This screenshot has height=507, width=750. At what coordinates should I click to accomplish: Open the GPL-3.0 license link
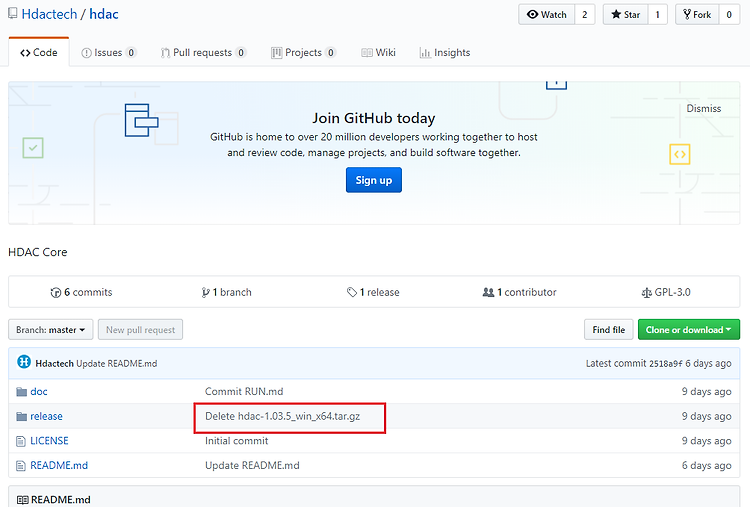coord(666,292)
